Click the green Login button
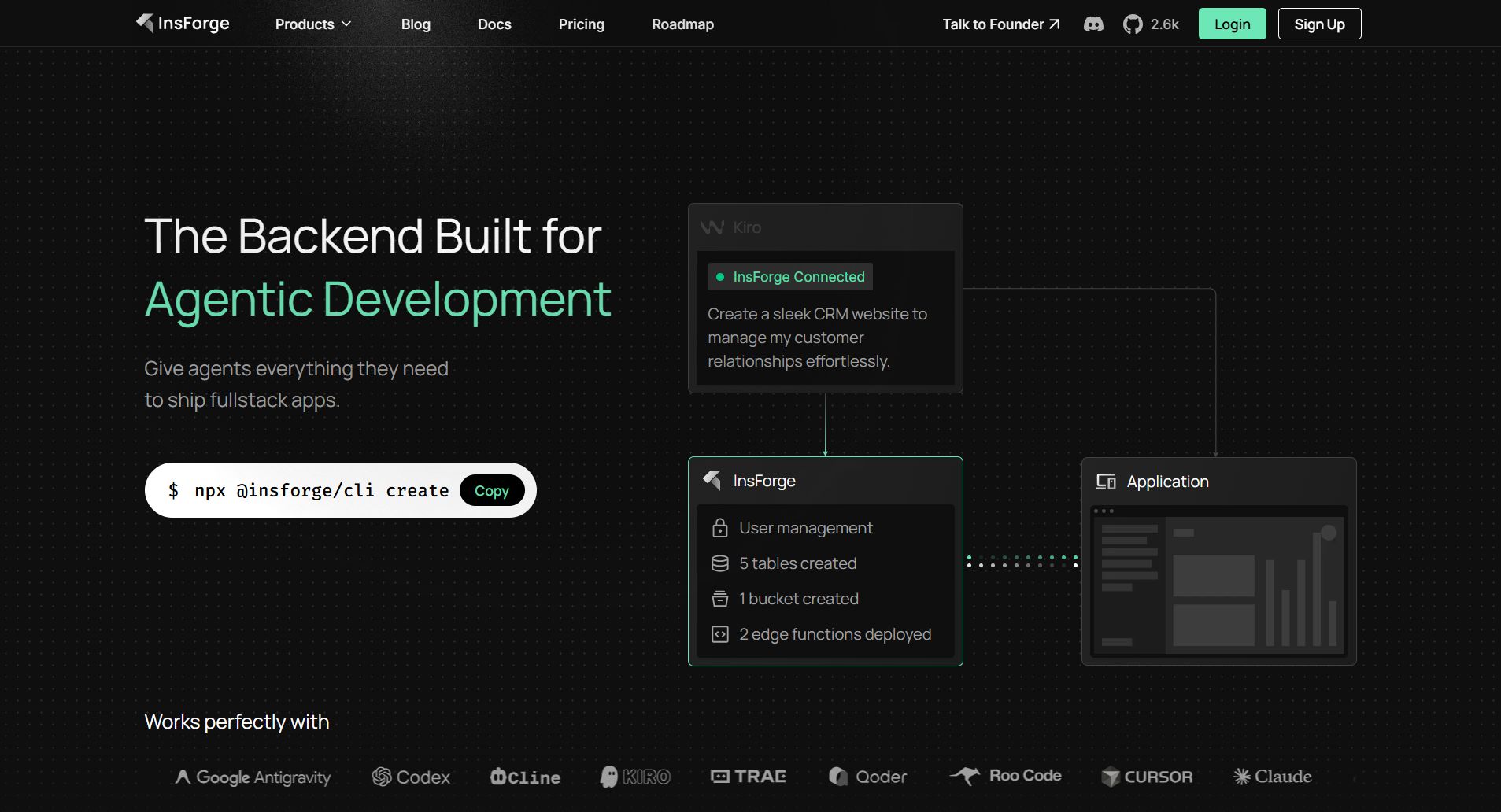Image resolution: width=1501 pixels, height=812 pixels. [1232, 24]
